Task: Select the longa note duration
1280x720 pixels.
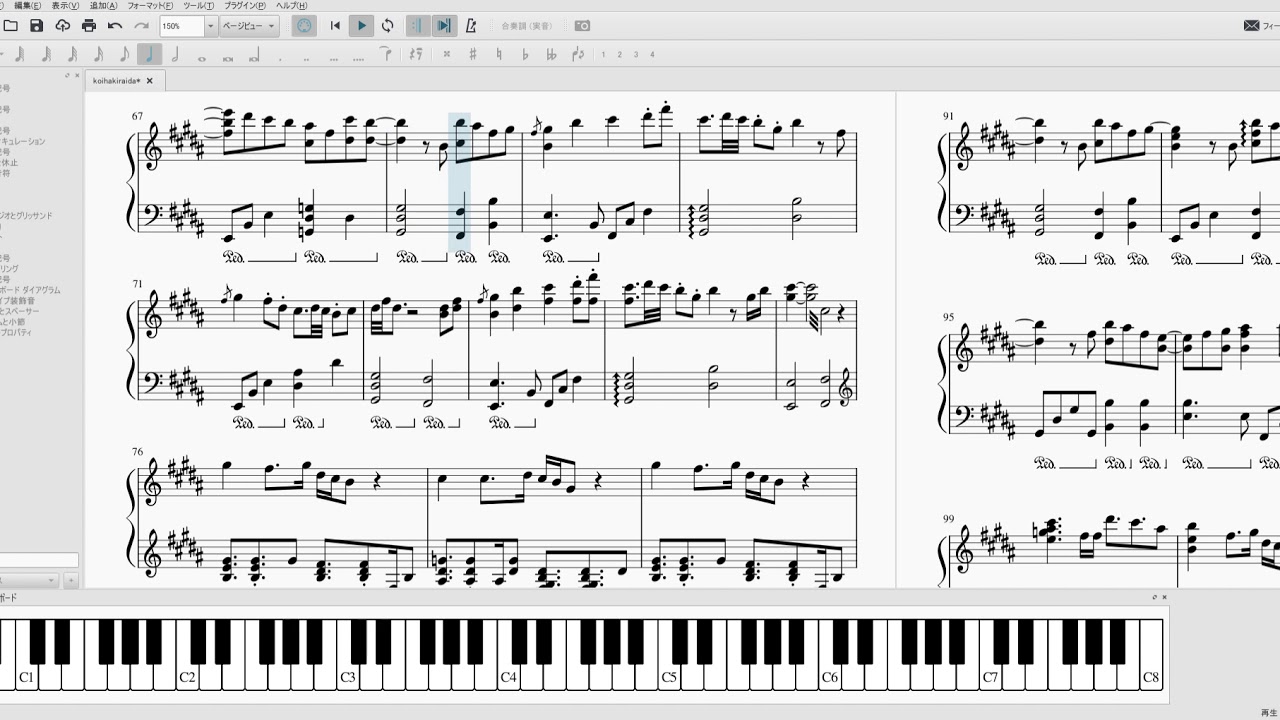Action: click(254, 54)
